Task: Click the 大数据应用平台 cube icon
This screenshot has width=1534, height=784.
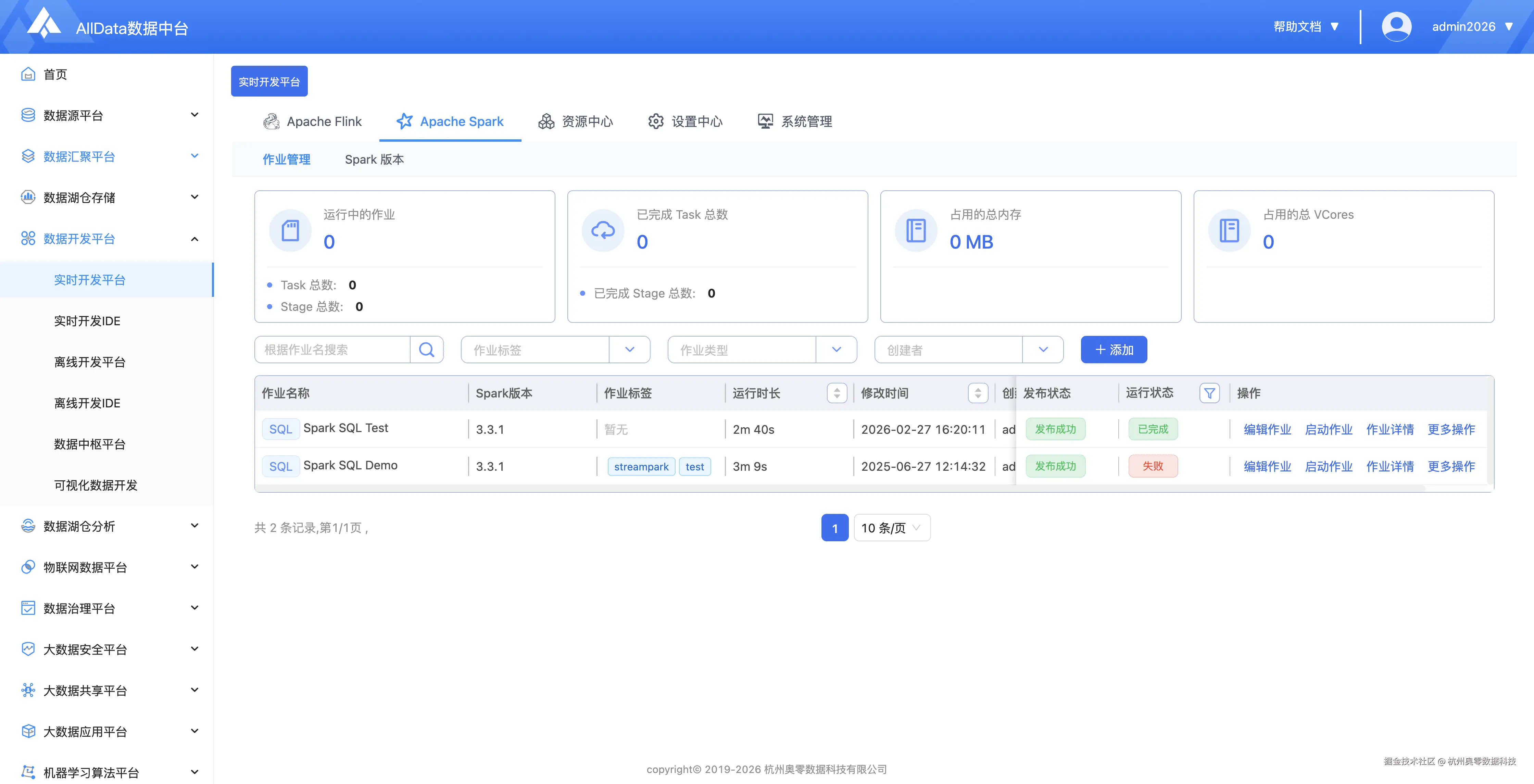Action: click(28, 731)
